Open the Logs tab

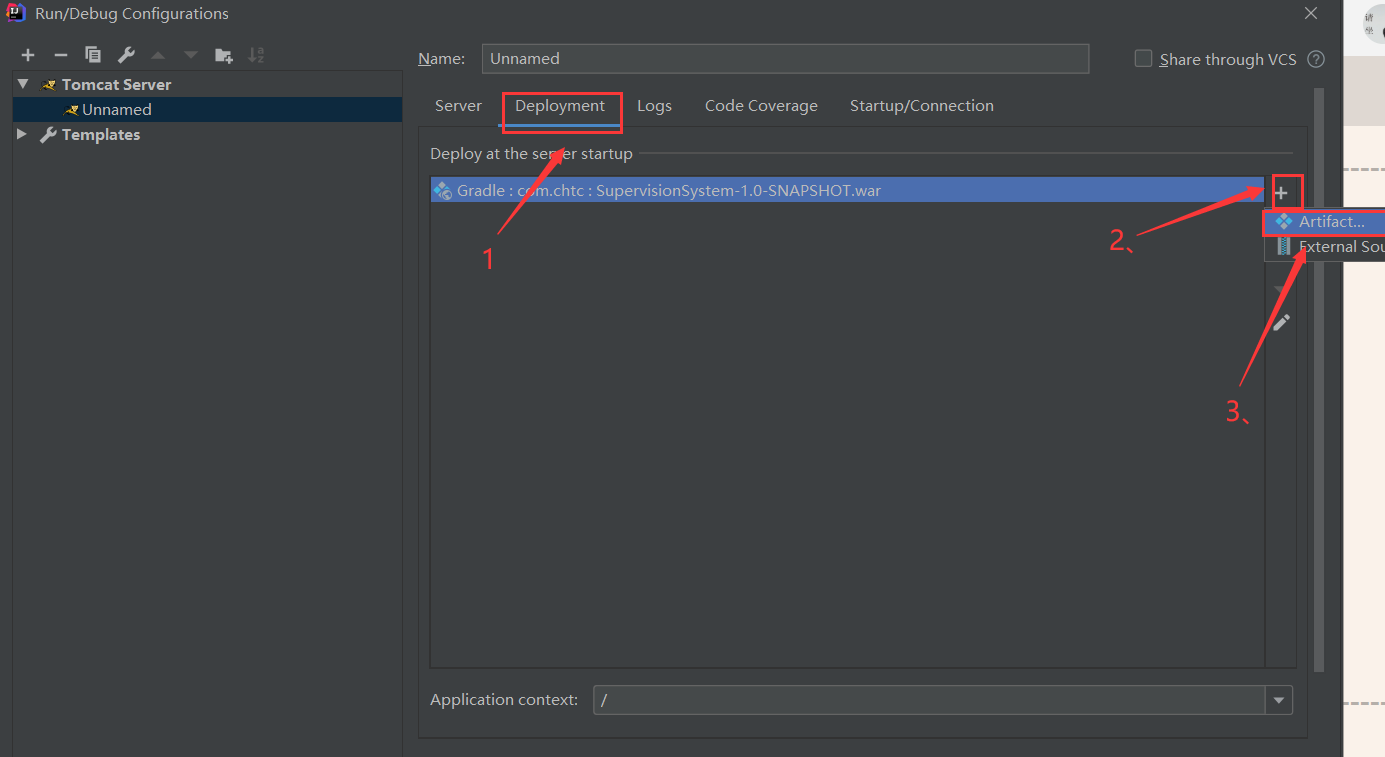[x=654, y=106]
